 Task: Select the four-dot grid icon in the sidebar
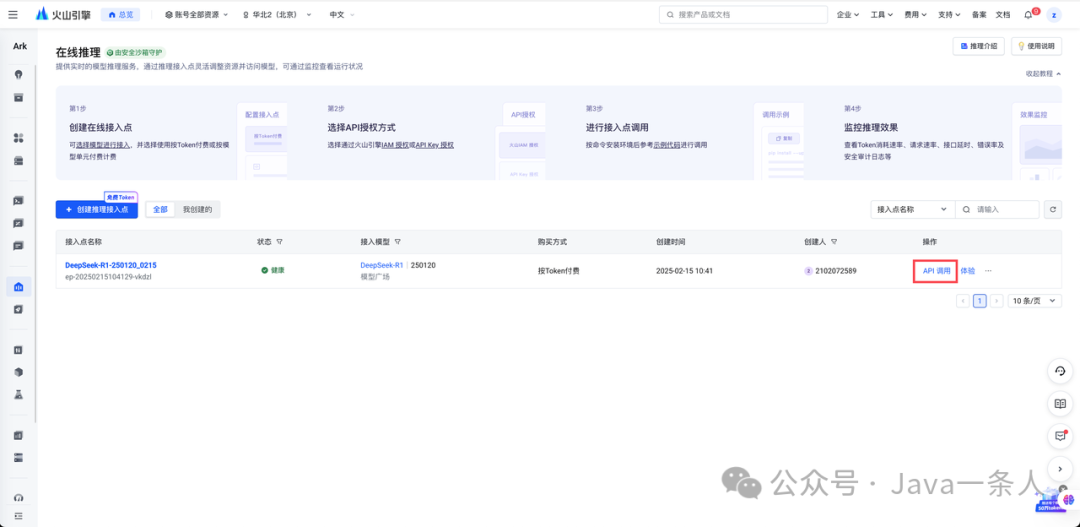(x=19, y=138)
